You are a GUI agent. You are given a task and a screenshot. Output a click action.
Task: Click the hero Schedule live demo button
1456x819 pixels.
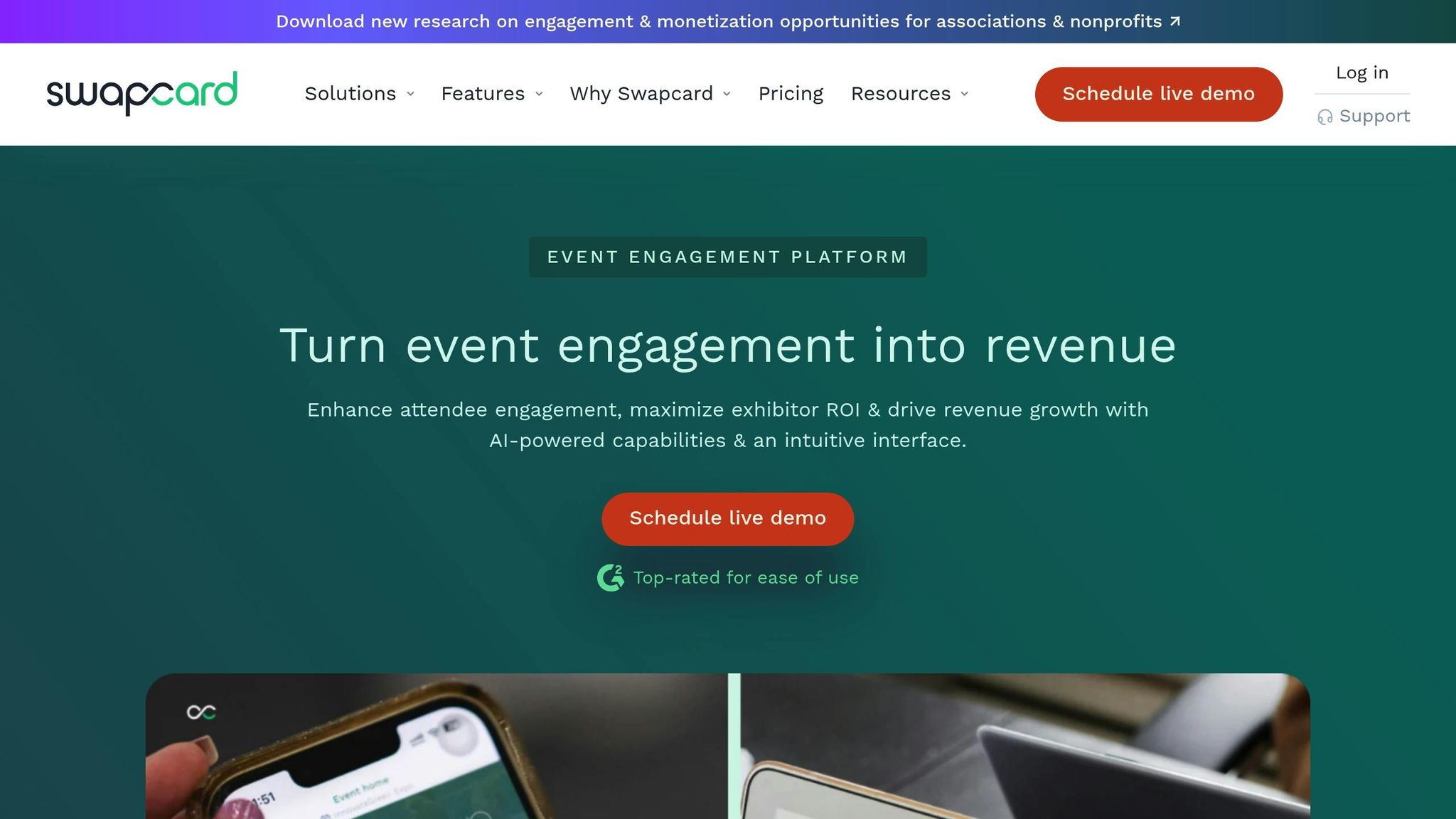coord(728,519)
